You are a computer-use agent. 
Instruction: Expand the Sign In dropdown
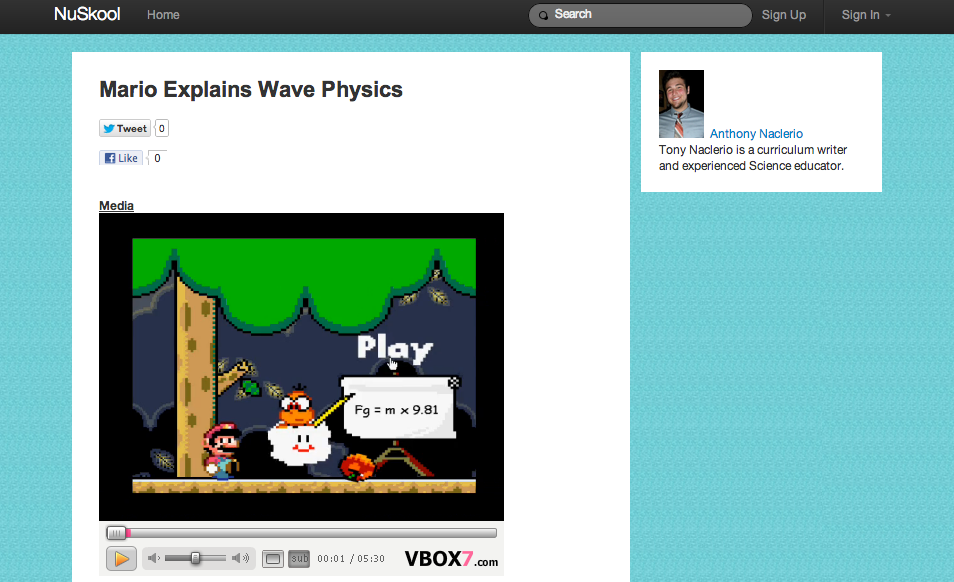[x=866, y=15]
